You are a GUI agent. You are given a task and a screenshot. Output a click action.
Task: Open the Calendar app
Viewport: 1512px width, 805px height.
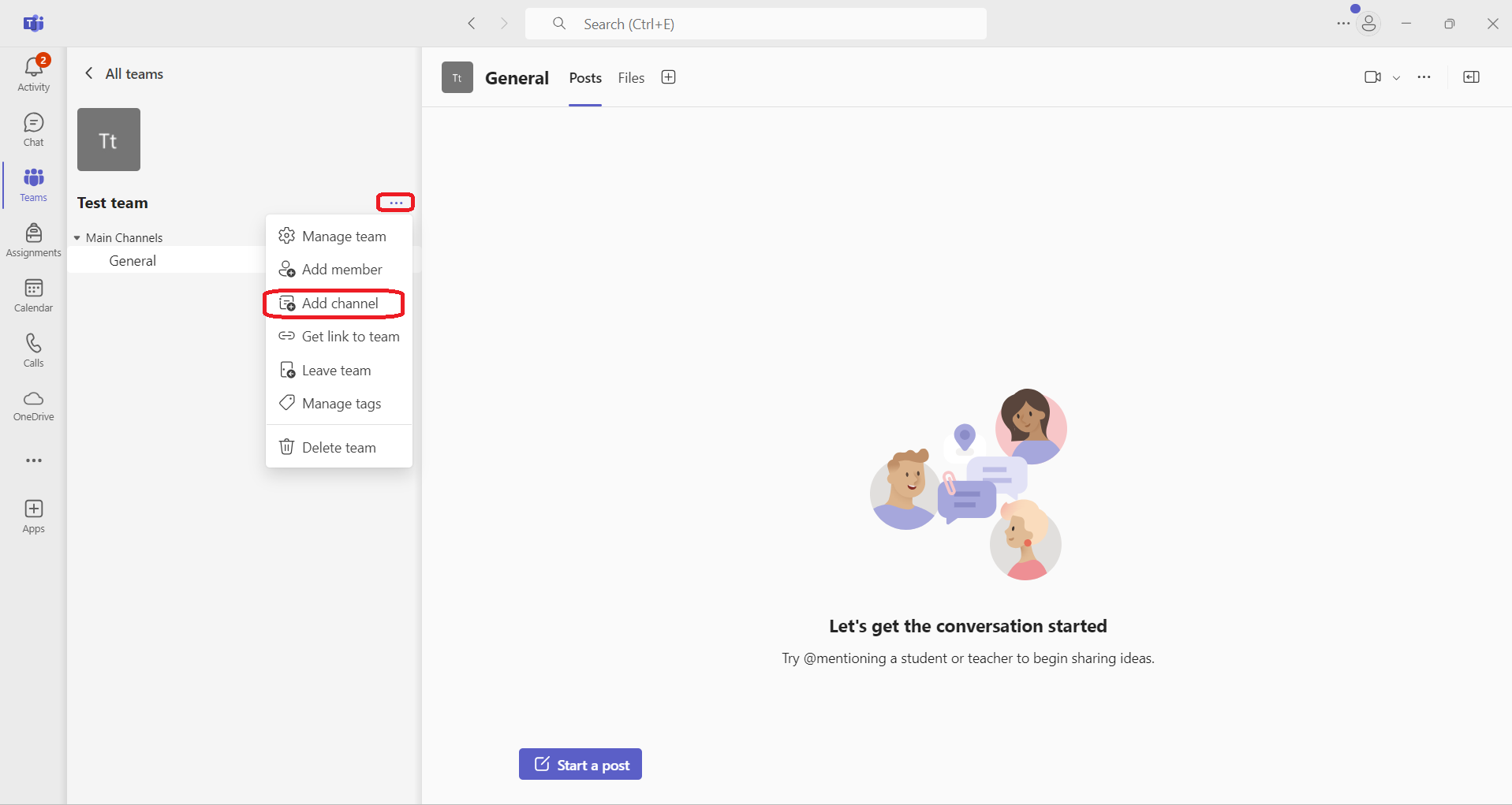(x=33, y=296)
